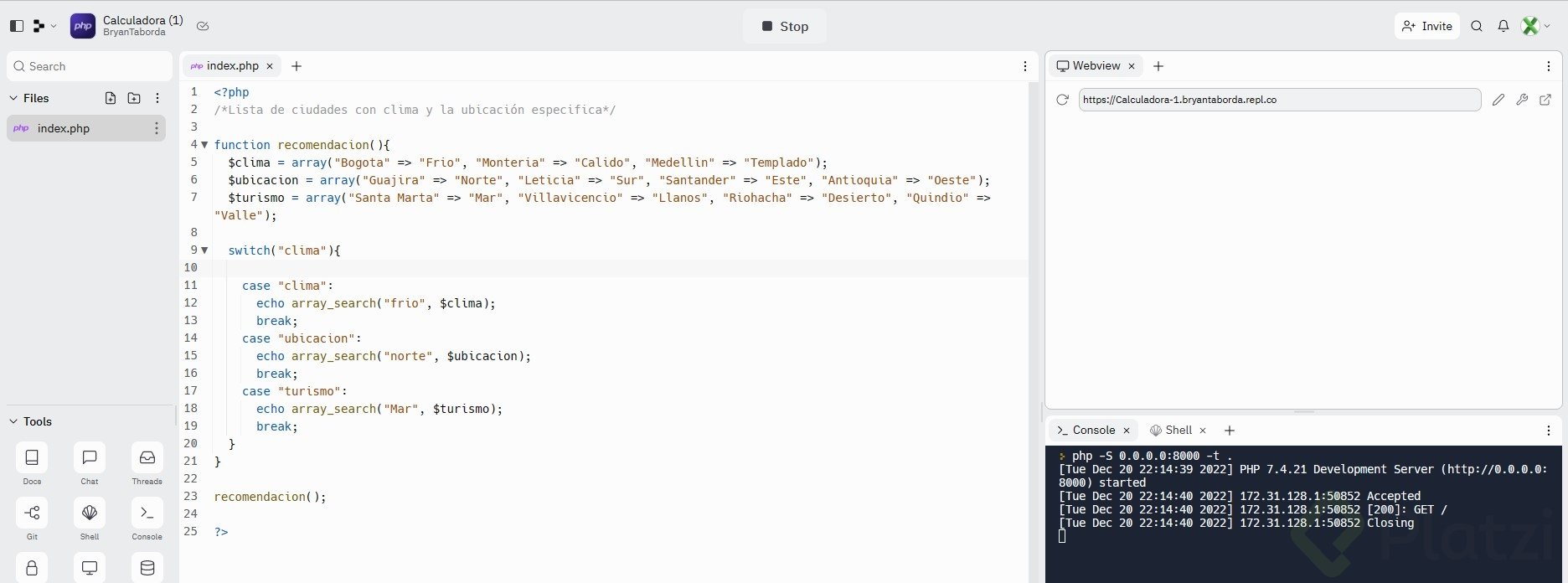Close the Shell tab
This screenshot has width=1568, height=583.
[x=1203, y=430]
